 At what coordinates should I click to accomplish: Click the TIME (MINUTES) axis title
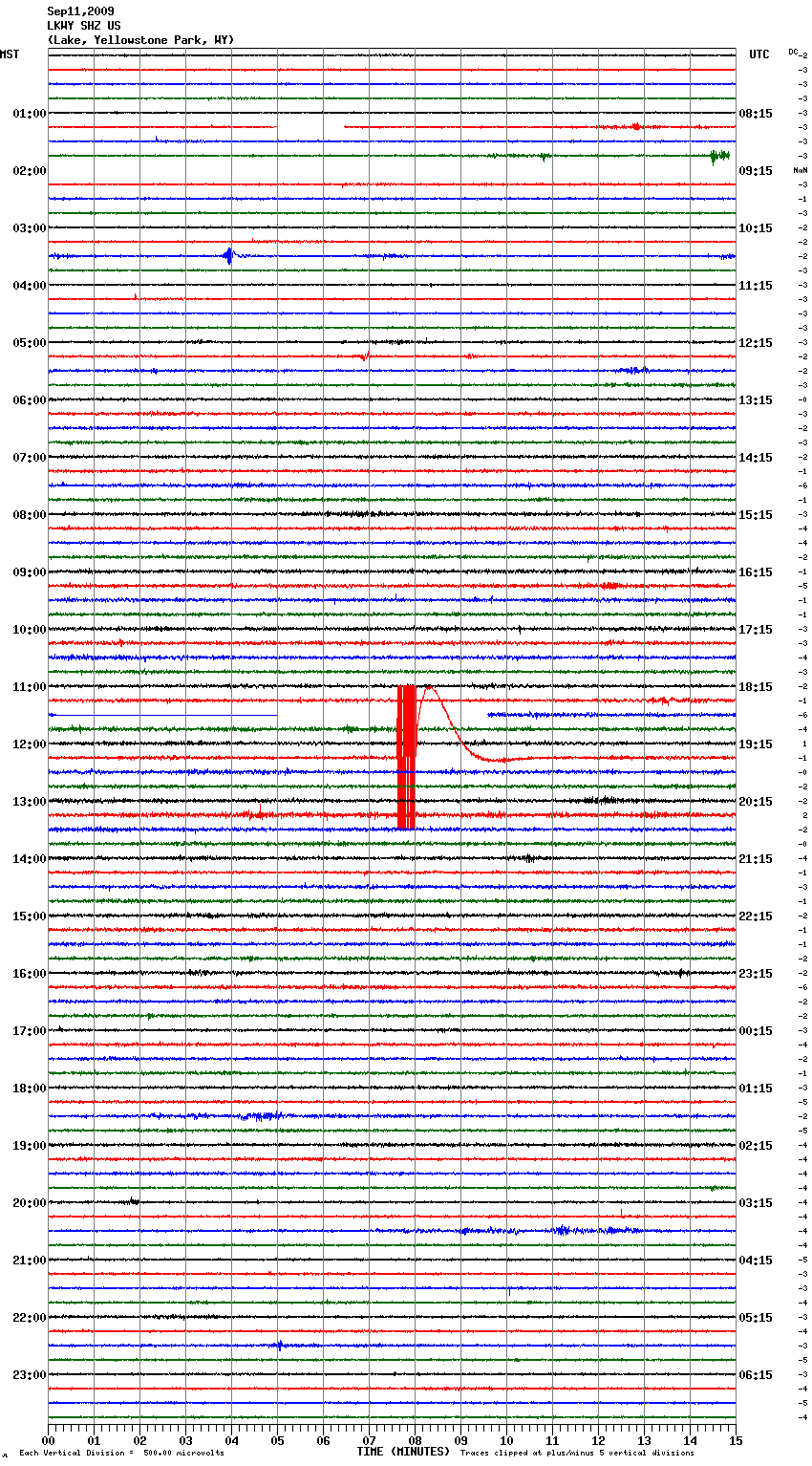click(403, 1452)
